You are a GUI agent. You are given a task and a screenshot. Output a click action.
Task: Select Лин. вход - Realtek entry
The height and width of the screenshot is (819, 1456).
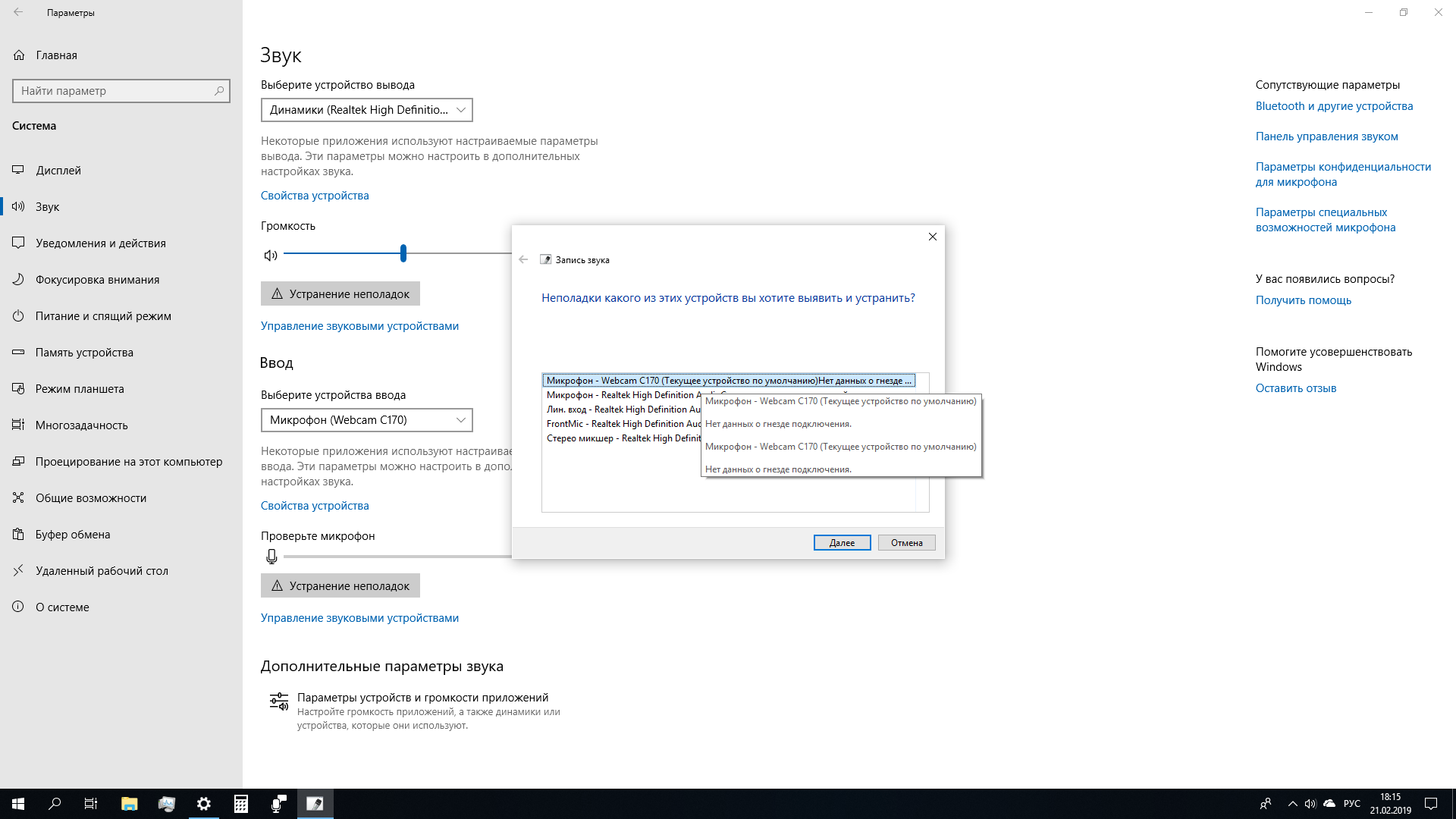(623, 409)
